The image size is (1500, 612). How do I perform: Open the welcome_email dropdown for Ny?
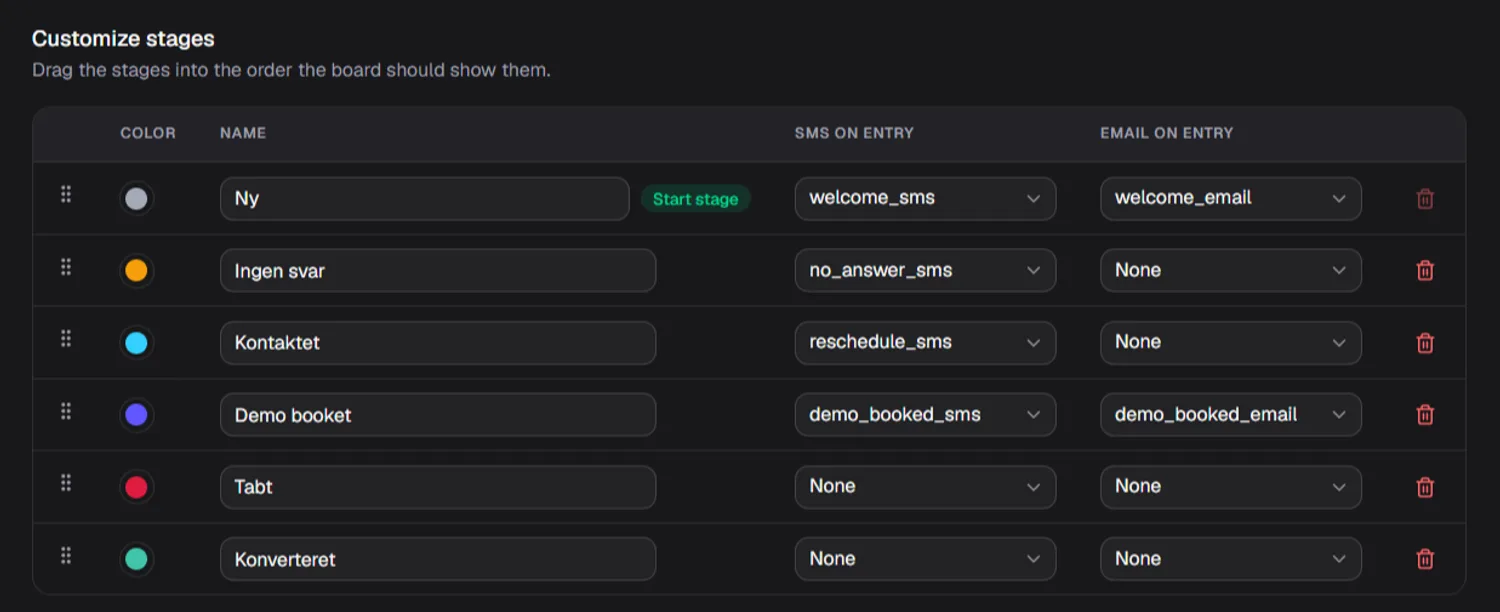[x=1231, y=198]
